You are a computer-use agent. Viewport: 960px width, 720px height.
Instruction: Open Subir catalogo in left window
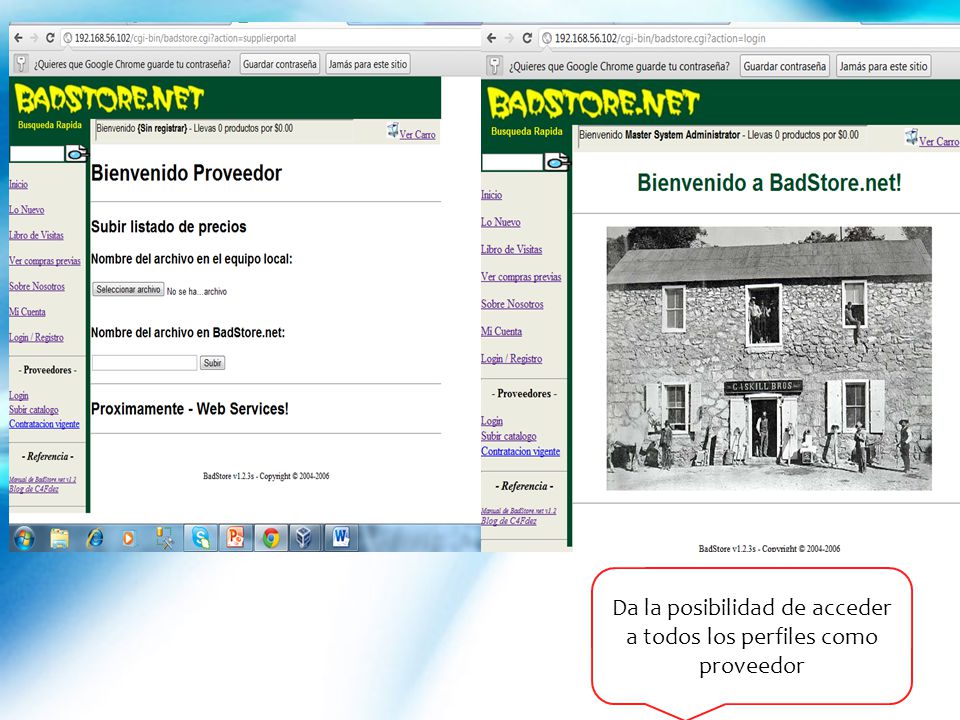(x=34, y=410)
